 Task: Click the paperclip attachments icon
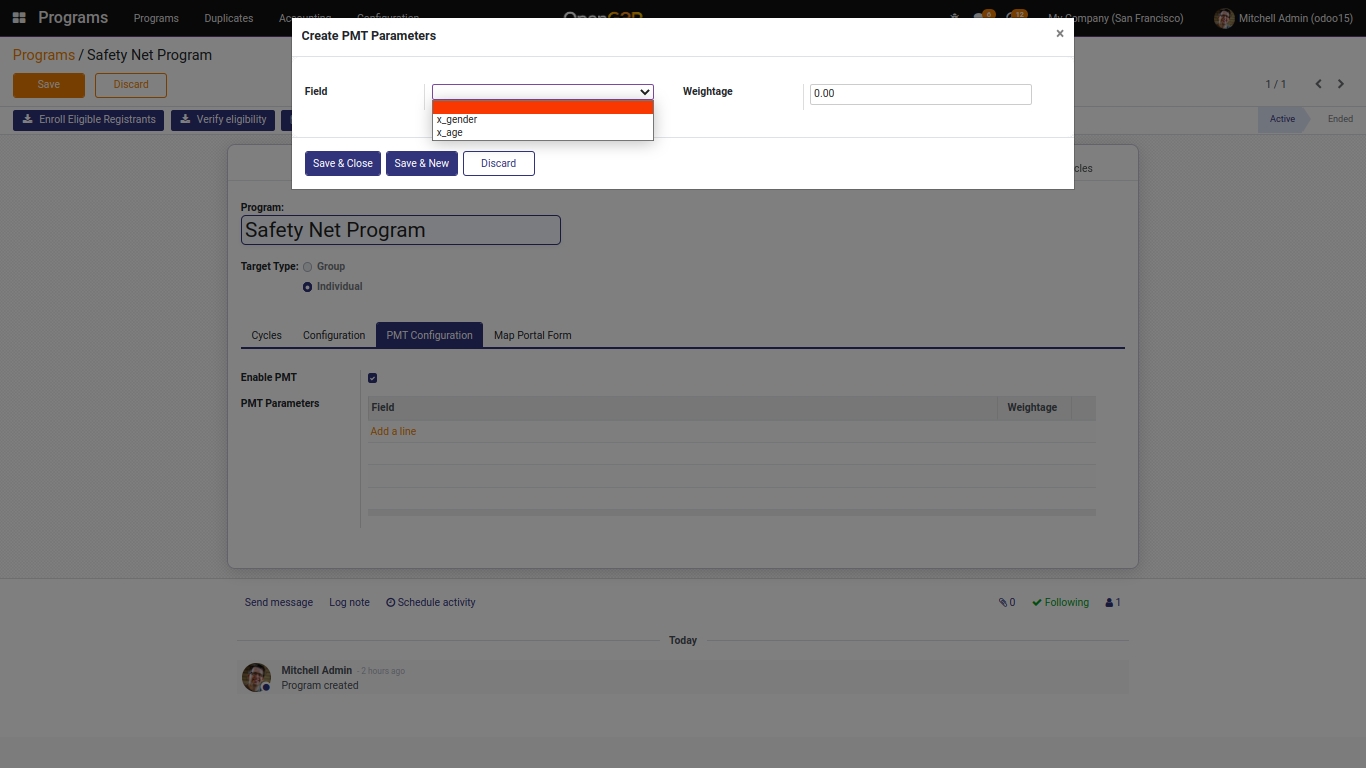tap(1003, 602)
